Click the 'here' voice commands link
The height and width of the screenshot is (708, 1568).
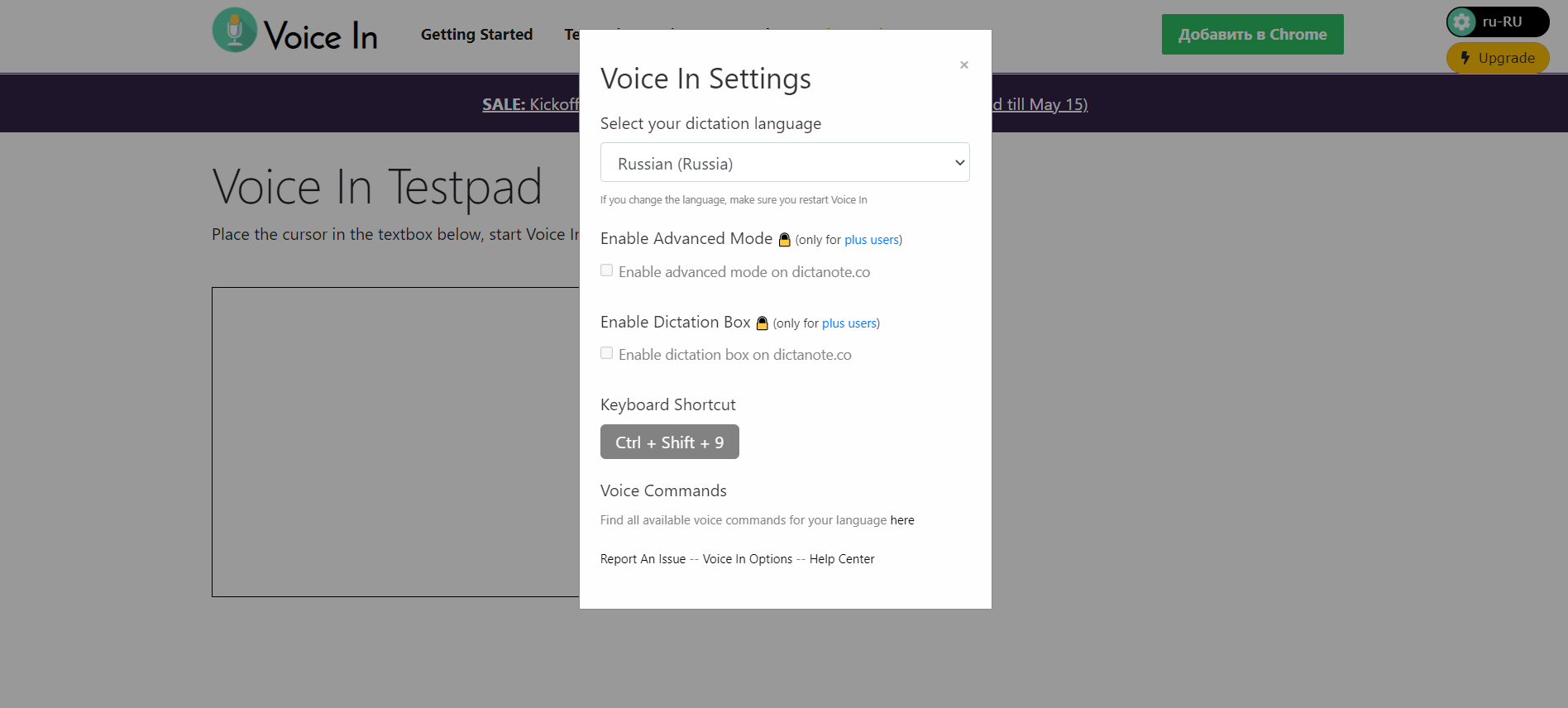pyautogui.click(x=901, y=520)
